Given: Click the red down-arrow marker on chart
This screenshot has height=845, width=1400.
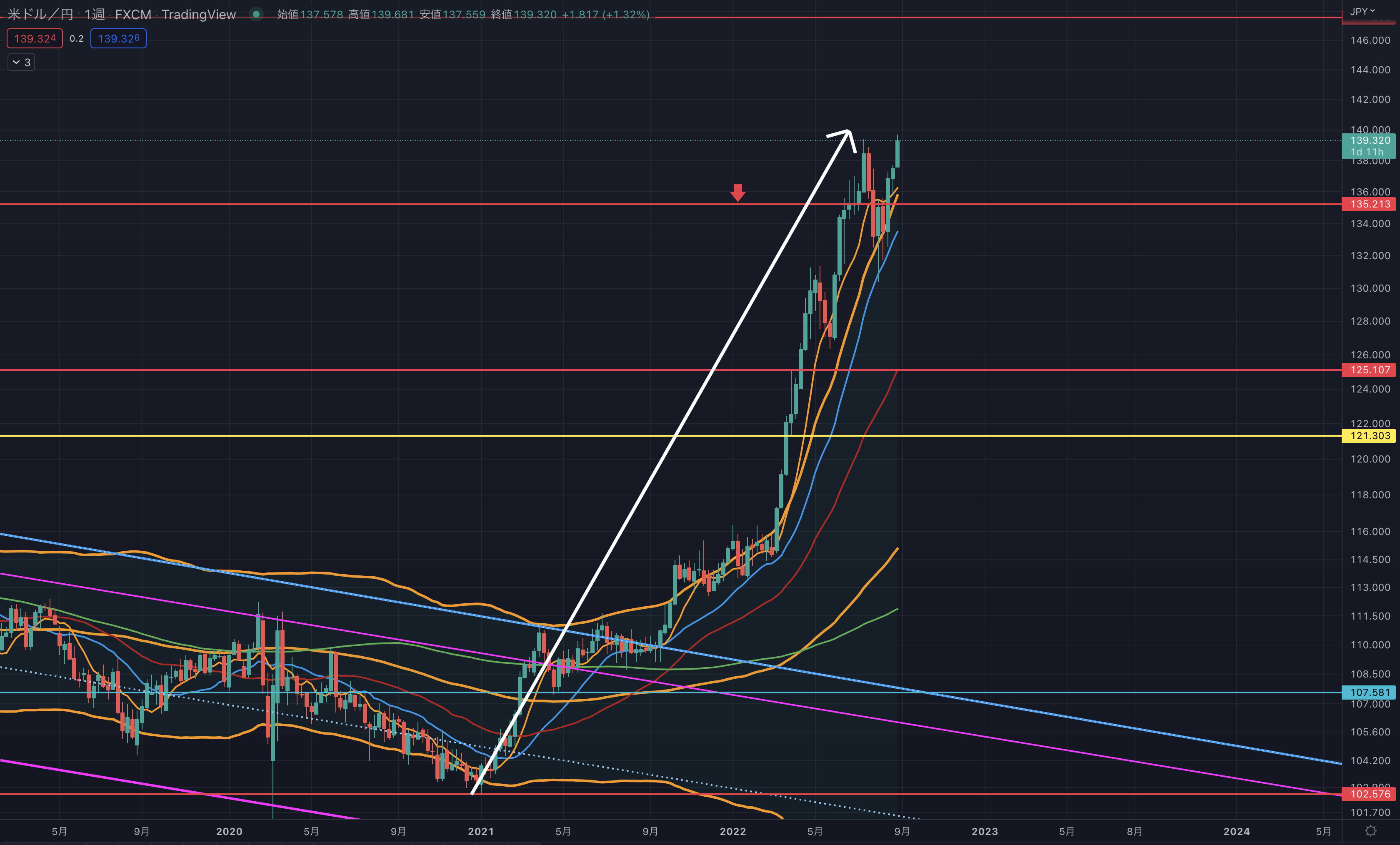Looking at the screenshot, I should (737, 192).
